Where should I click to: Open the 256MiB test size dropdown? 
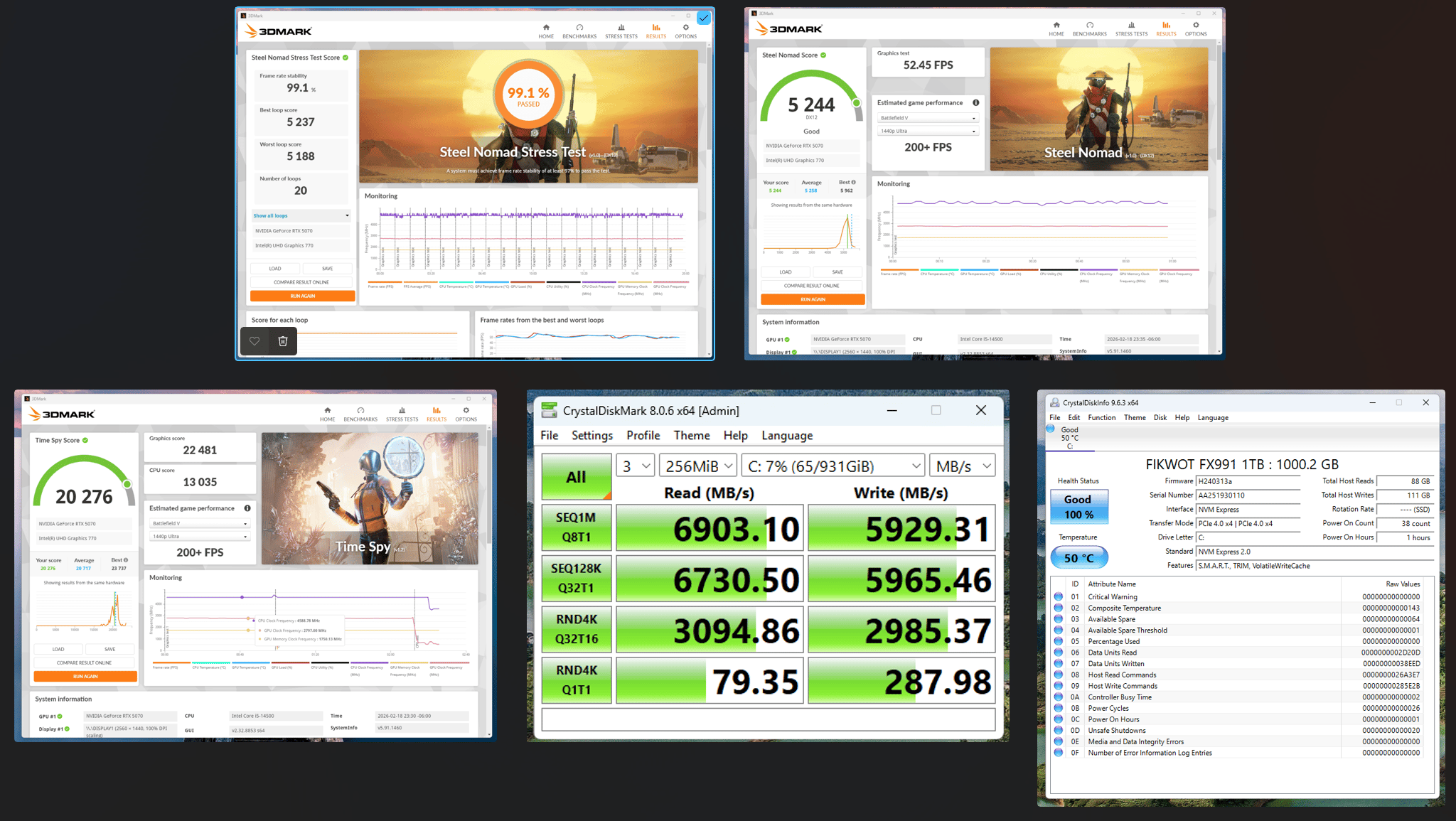(698, 466)
